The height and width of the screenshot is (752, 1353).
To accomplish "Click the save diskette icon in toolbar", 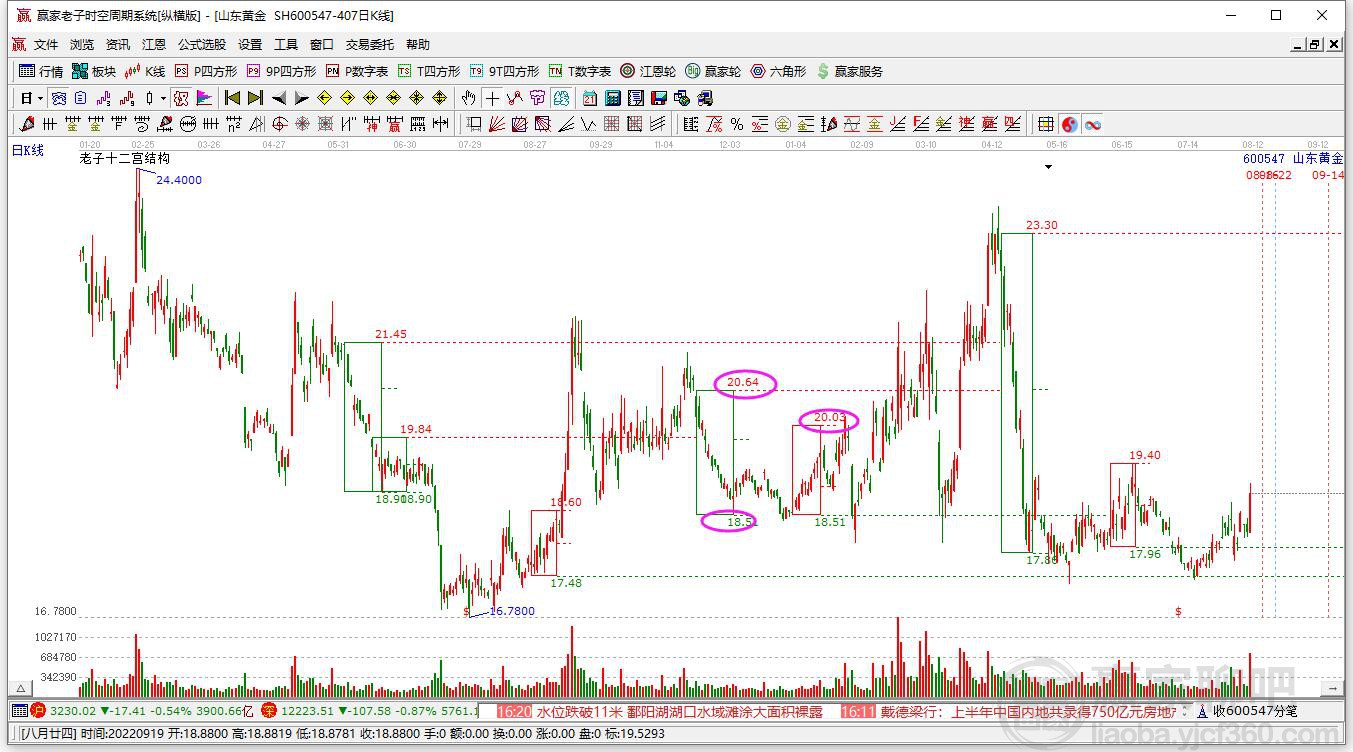I will tap(659, 98).
